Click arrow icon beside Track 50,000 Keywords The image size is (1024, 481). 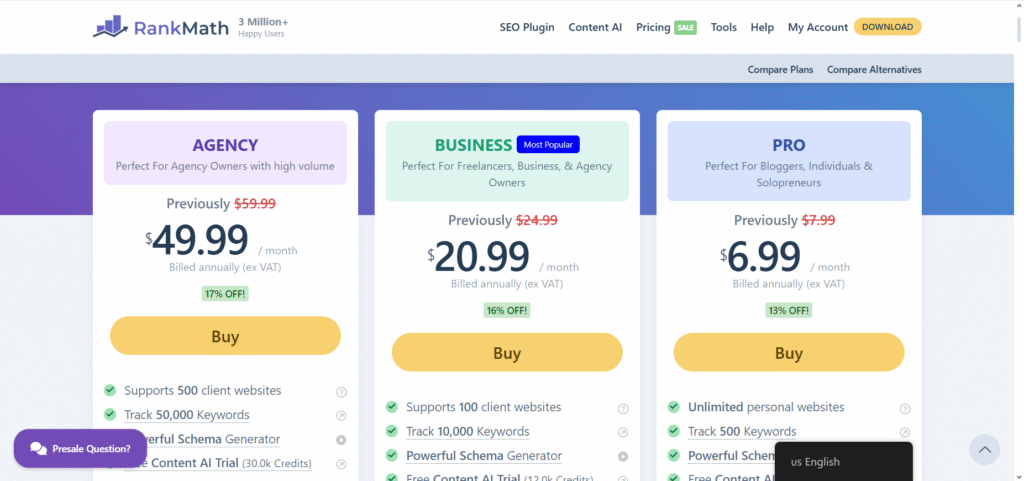click(341, 416)
